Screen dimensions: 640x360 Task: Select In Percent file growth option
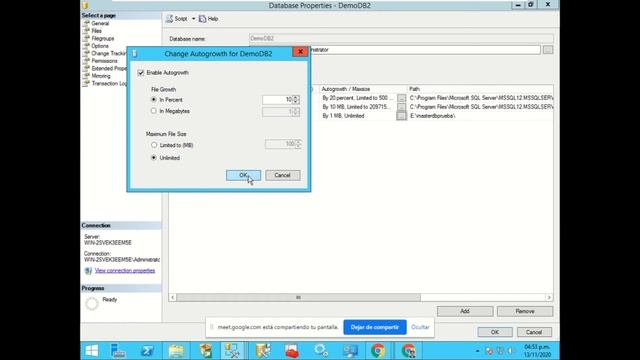[x=154, y=100]
